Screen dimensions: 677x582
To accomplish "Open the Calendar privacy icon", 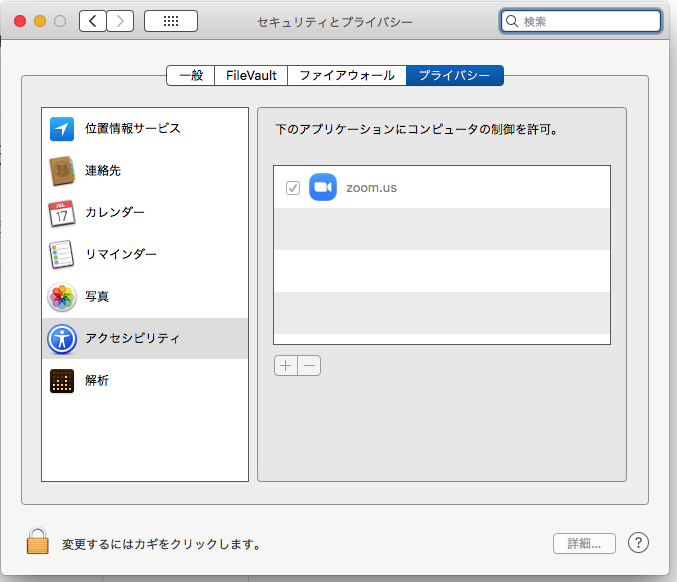I will (62, 213).
